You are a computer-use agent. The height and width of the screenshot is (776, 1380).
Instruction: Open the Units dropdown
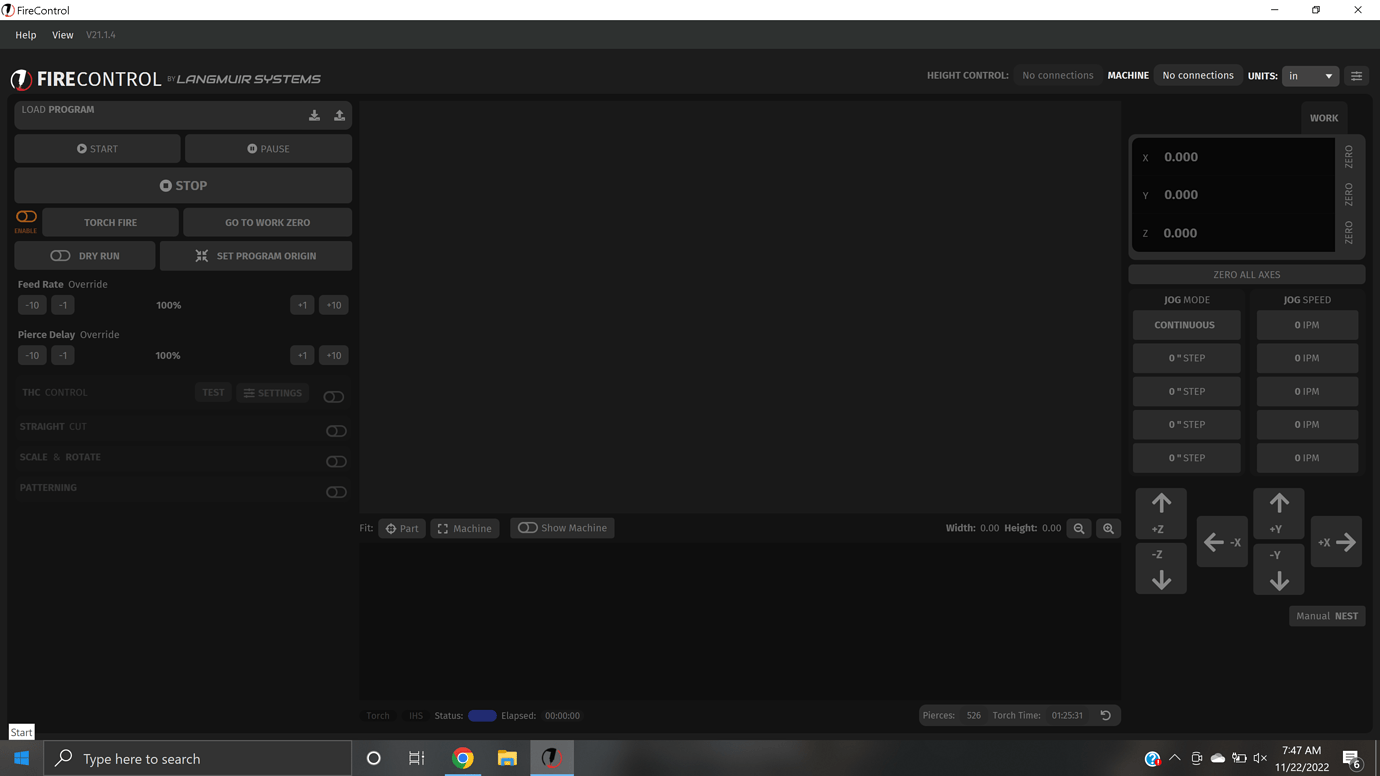[x=1310, y=76]
